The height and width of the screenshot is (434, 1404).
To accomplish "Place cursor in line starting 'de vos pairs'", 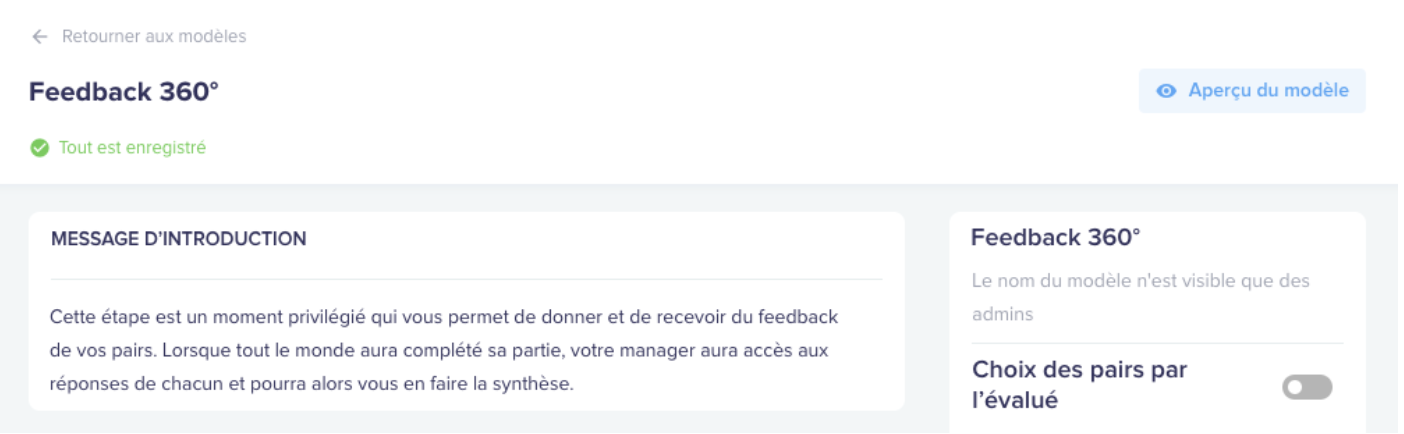I will pos(440,351).
